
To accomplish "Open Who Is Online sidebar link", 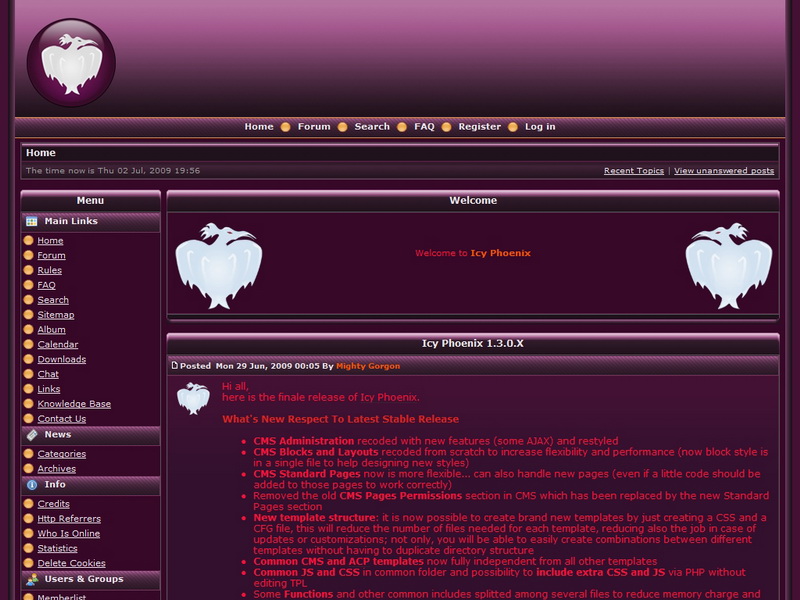I will [x=68, y=534].
